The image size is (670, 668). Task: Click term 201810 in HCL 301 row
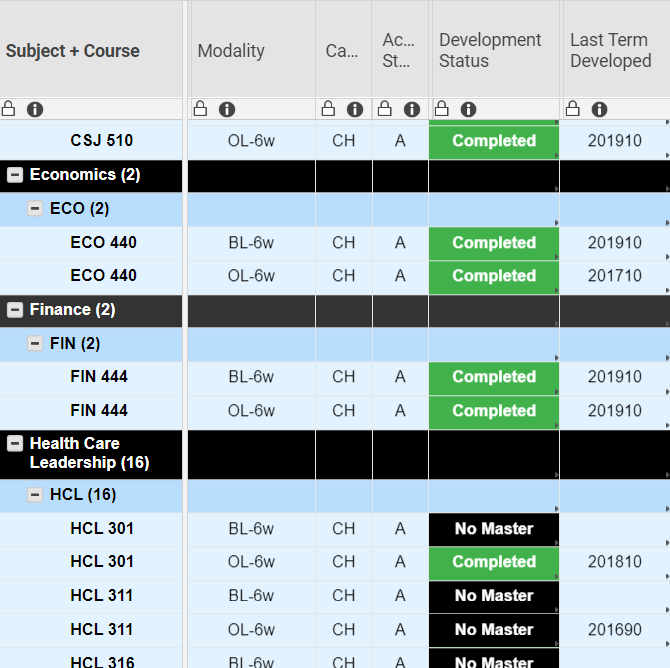pos(614,562)
